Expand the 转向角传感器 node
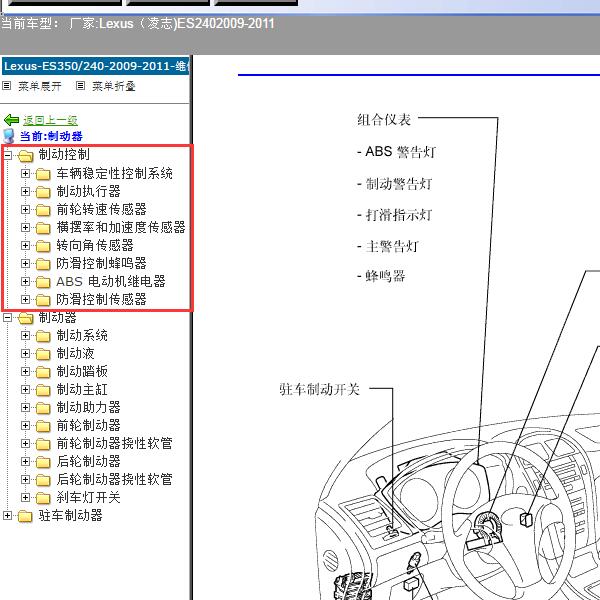 pos(25,245)
